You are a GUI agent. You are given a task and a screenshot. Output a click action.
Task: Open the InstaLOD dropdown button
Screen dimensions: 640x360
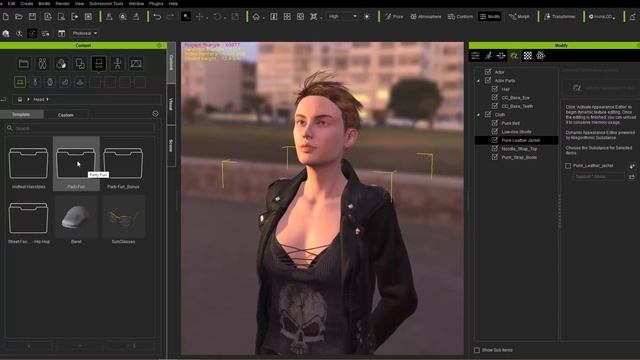coord(602,17)
